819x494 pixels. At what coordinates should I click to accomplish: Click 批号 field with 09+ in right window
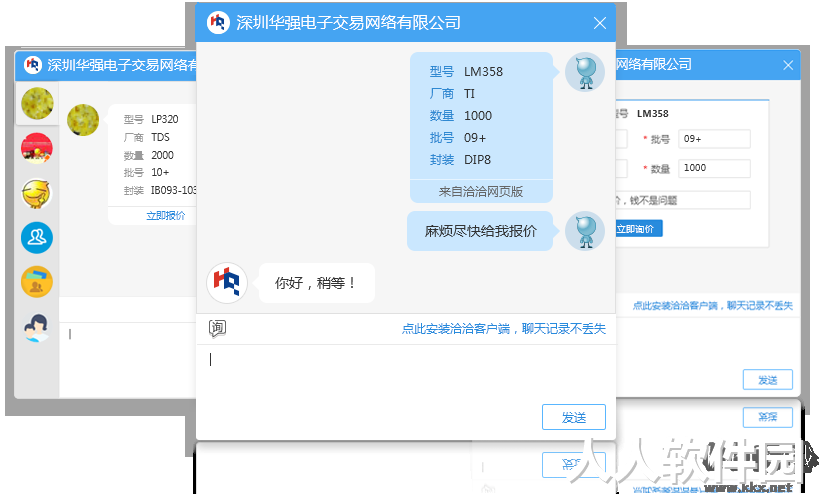714,139
